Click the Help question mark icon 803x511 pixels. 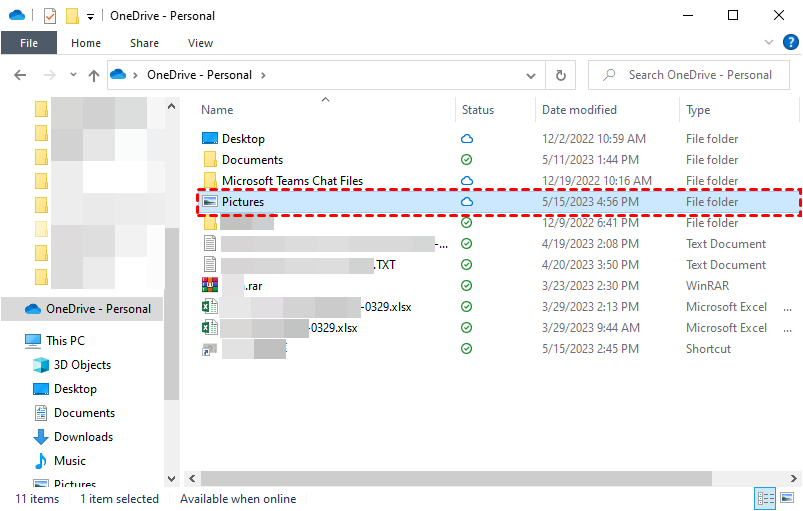(x=789, y=43)
